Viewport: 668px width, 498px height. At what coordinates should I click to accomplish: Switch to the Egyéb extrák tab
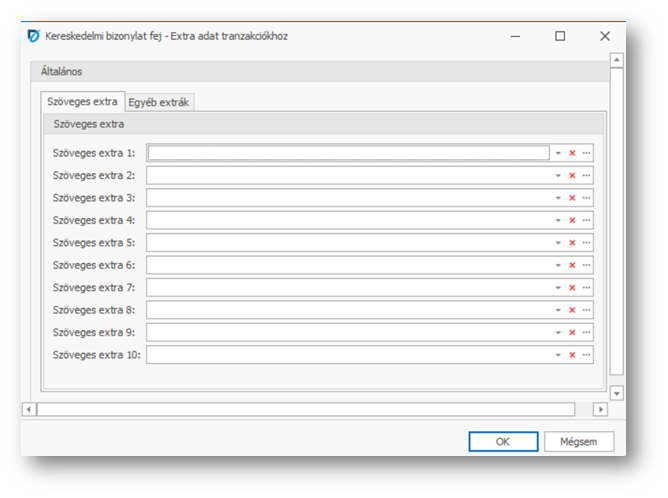pyautogui.click(x=161, y=102)
